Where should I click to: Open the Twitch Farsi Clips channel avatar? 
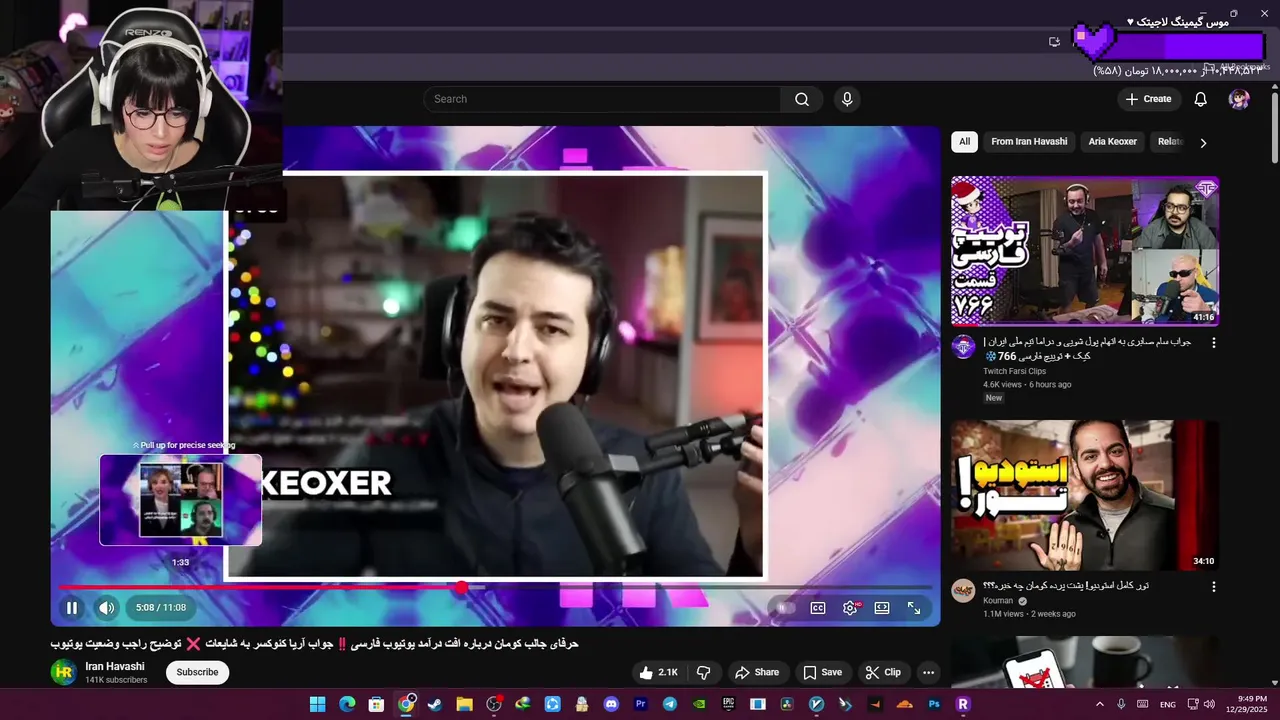click(x=963, y=346)
